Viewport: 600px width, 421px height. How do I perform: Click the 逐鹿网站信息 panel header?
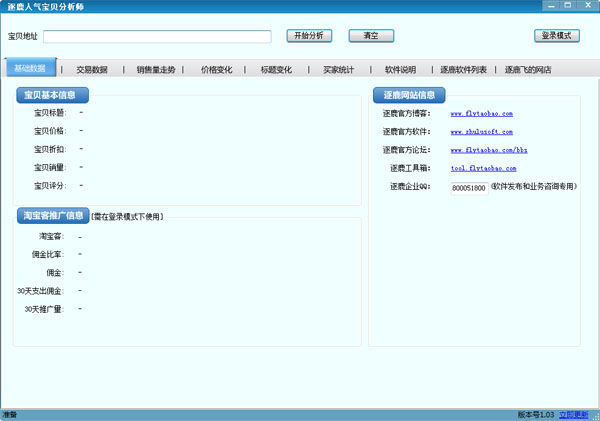click(x=408, y=96)
